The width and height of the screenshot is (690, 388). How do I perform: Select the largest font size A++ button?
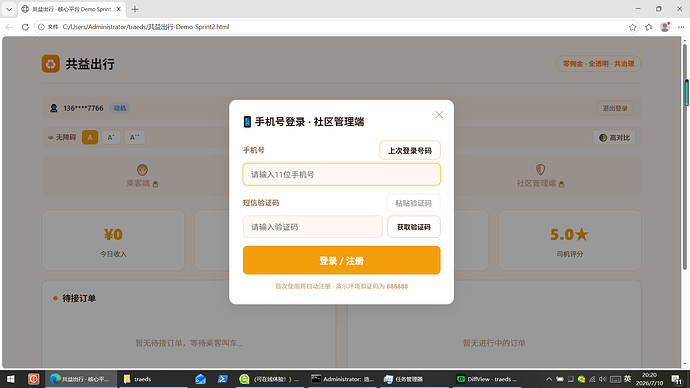[x=134, y=137]
